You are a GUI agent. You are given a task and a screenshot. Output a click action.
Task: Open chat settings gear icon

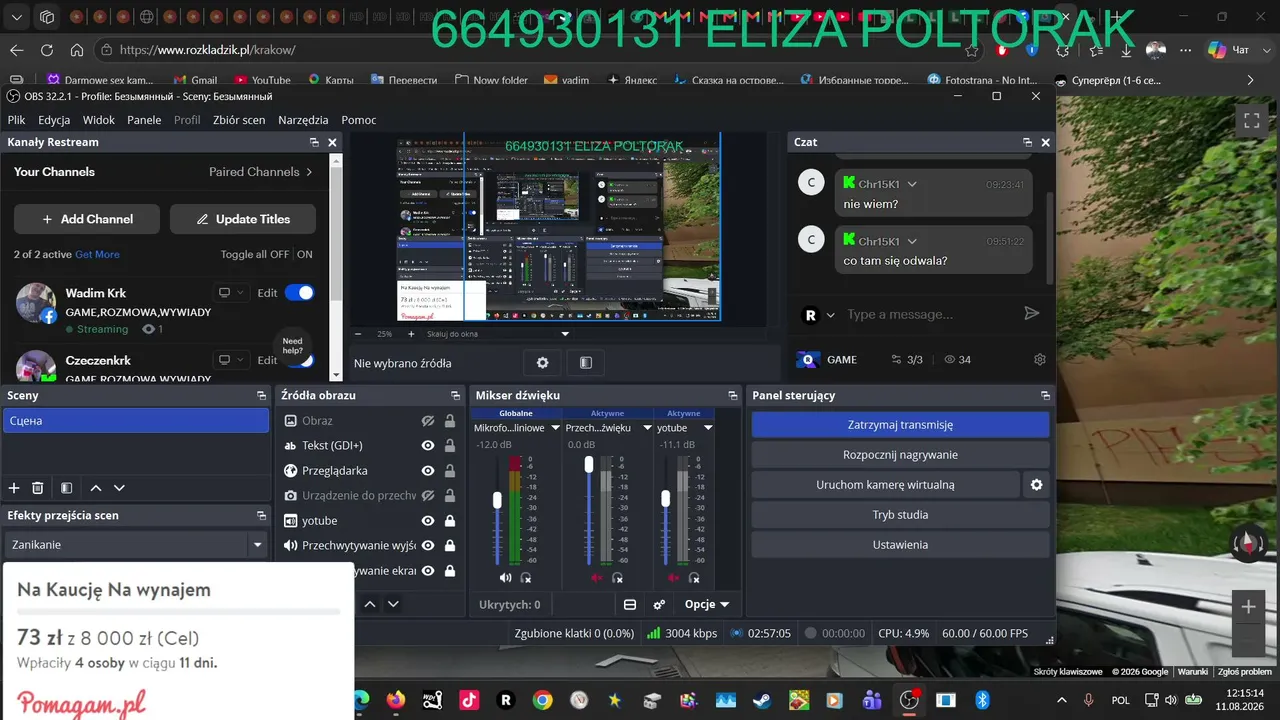[1040, 360]
